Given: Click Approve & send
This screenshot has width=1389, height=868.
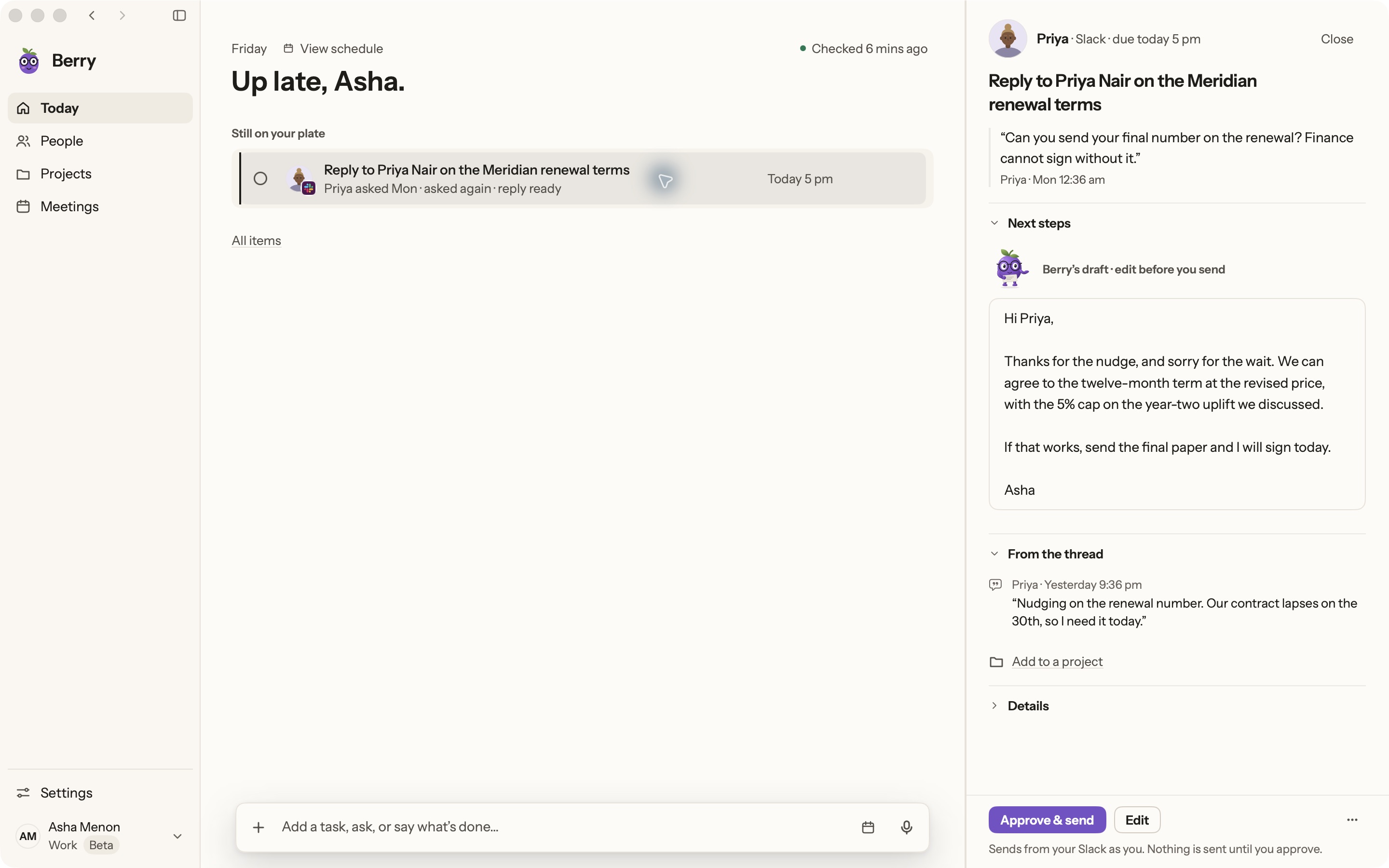Looking at the screenshot, I should click(1047, 820).
